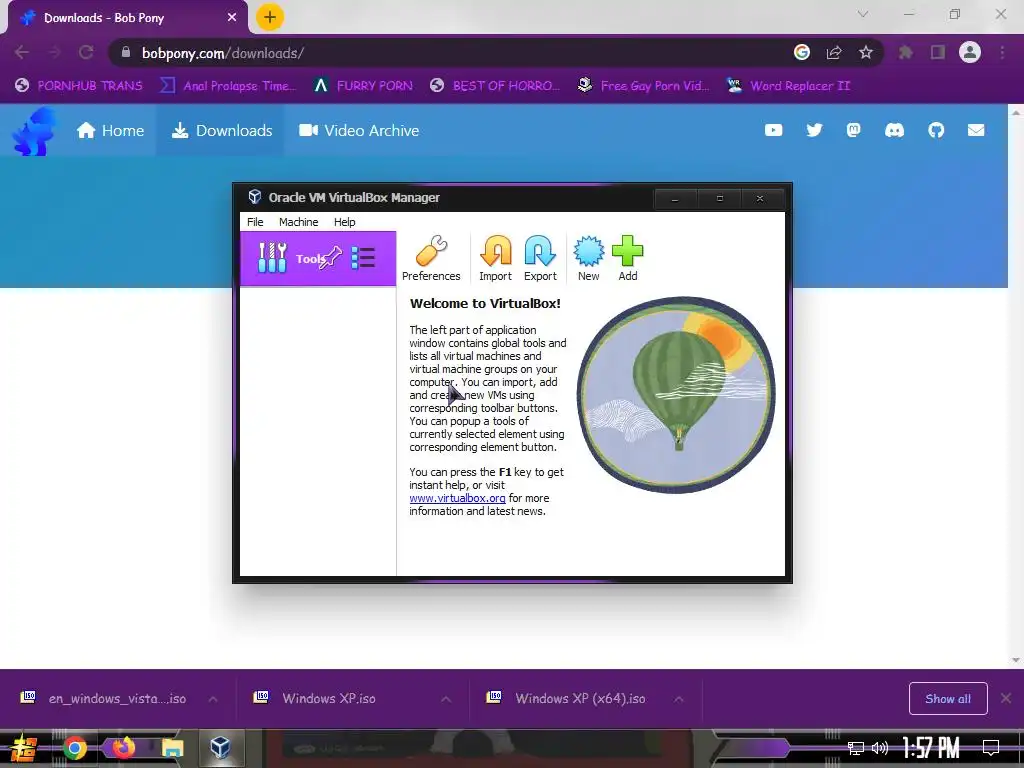1024x768 pixels.
Task: Bookmark this page with star icon
Action: point(866,52)
